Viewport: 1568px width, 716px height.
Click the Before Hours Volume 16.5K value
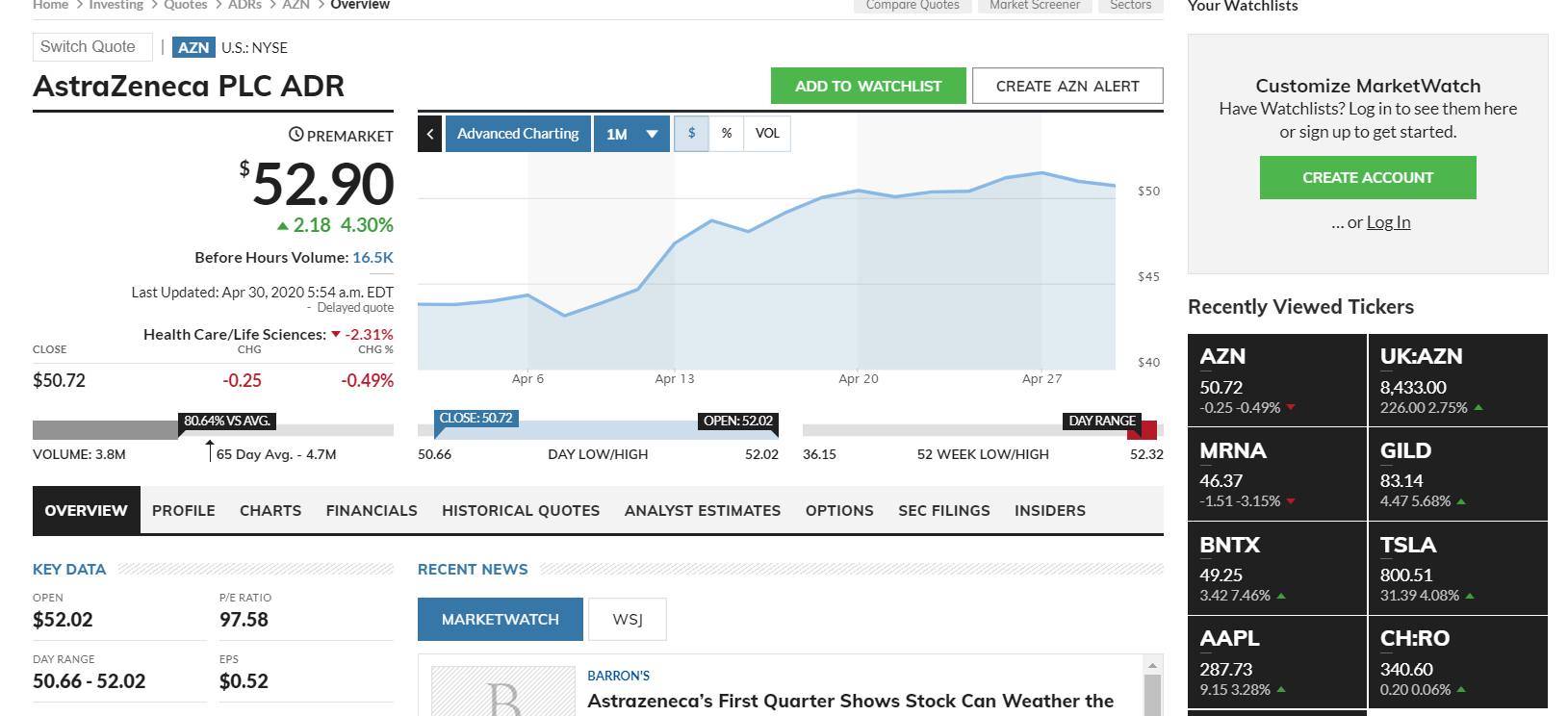[373, 258]
